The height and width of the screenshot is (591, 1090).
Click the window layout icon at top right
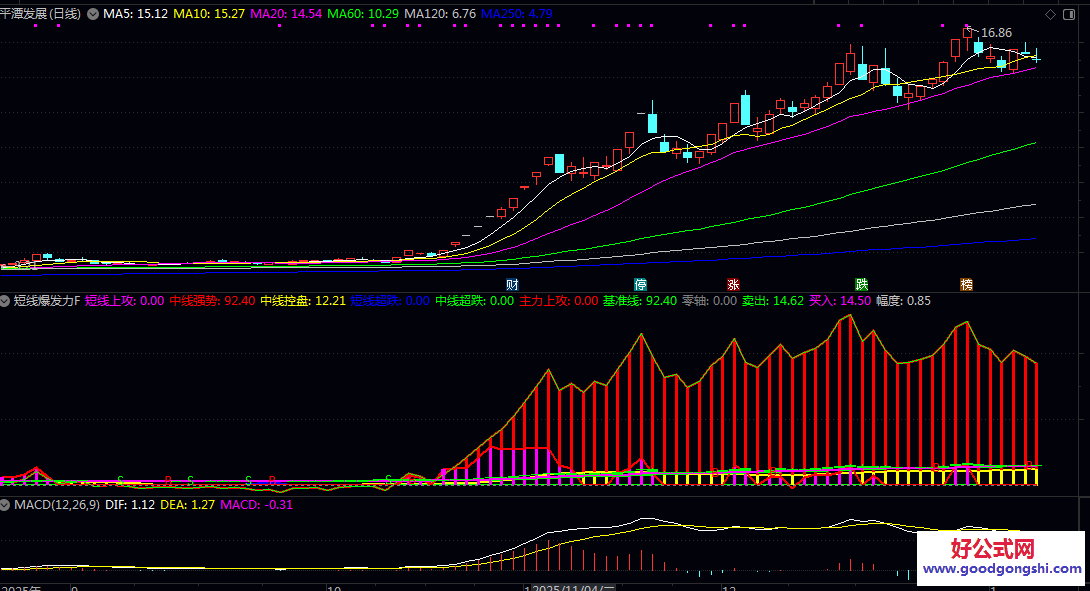(x=1069, y=15)
